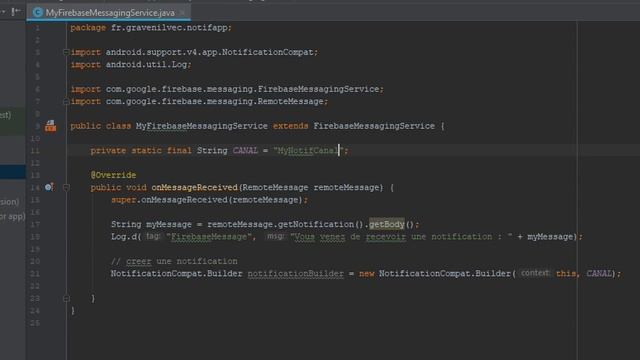Click the android.util.Log import line
The height and width of the screenshot is (360, 640).
[x=131, y=64]
